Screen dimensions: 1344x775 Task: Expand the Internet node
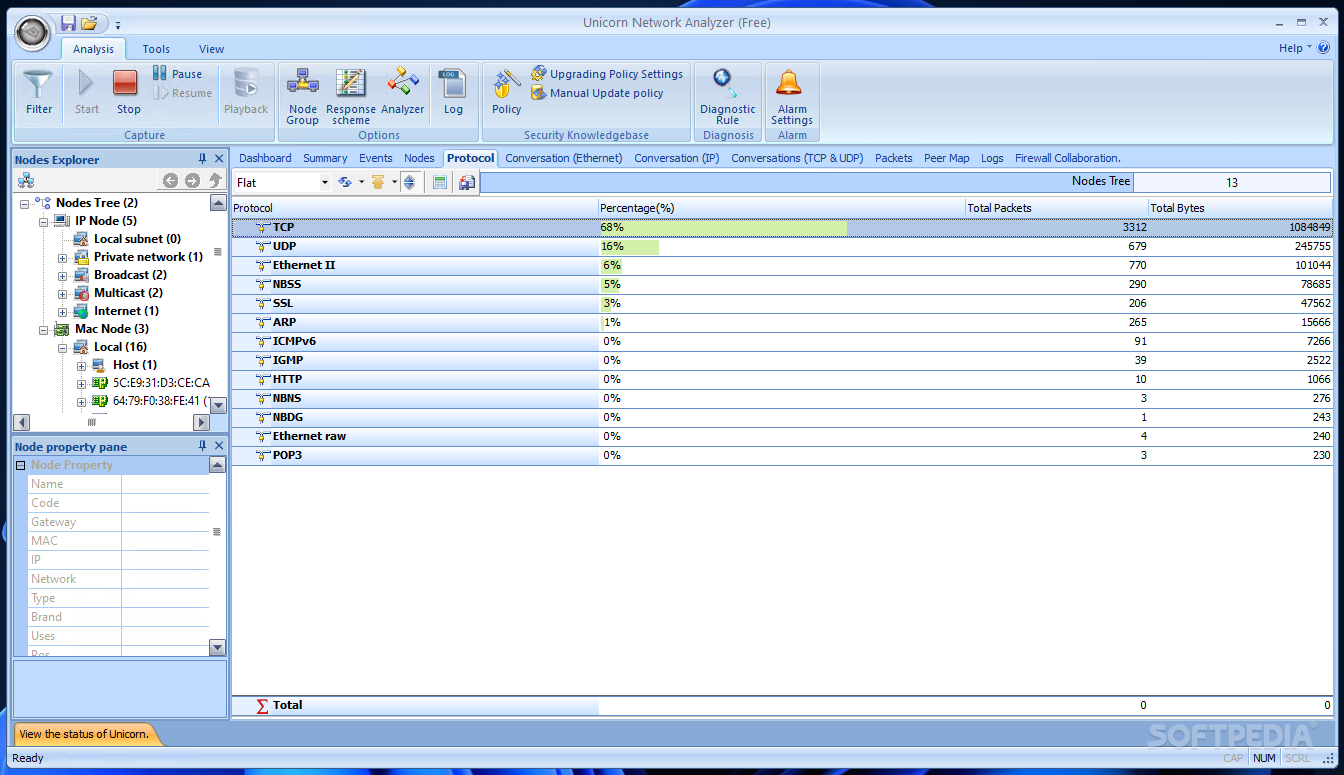pos(62,312)
